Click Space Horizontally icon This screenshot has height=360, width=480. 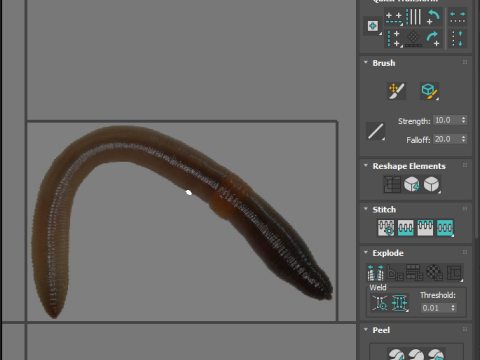click(x=457, y=18)
